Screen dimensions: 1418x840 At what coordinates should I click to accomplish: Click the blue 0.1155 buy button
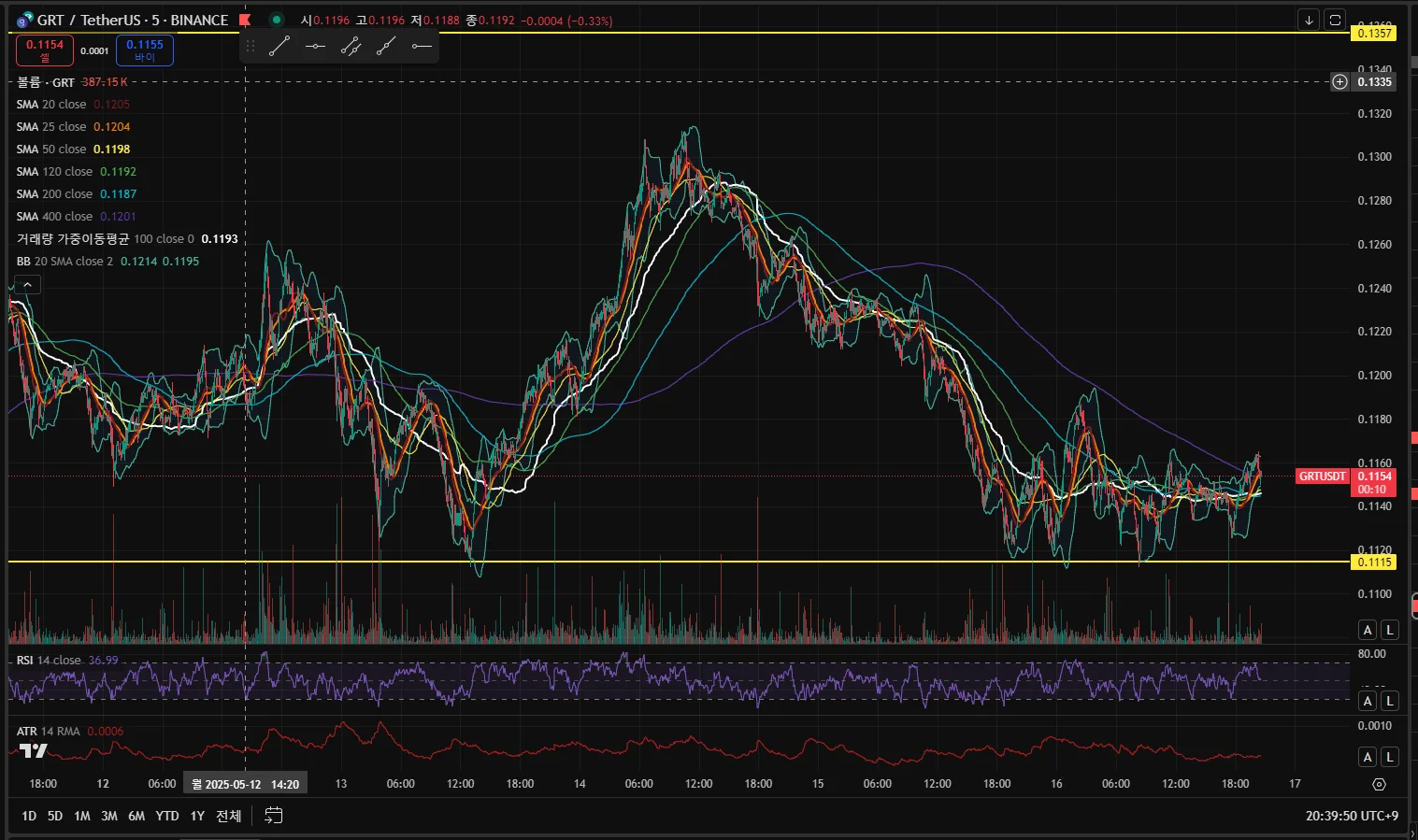pyautogui.click(x=145, y=50)
